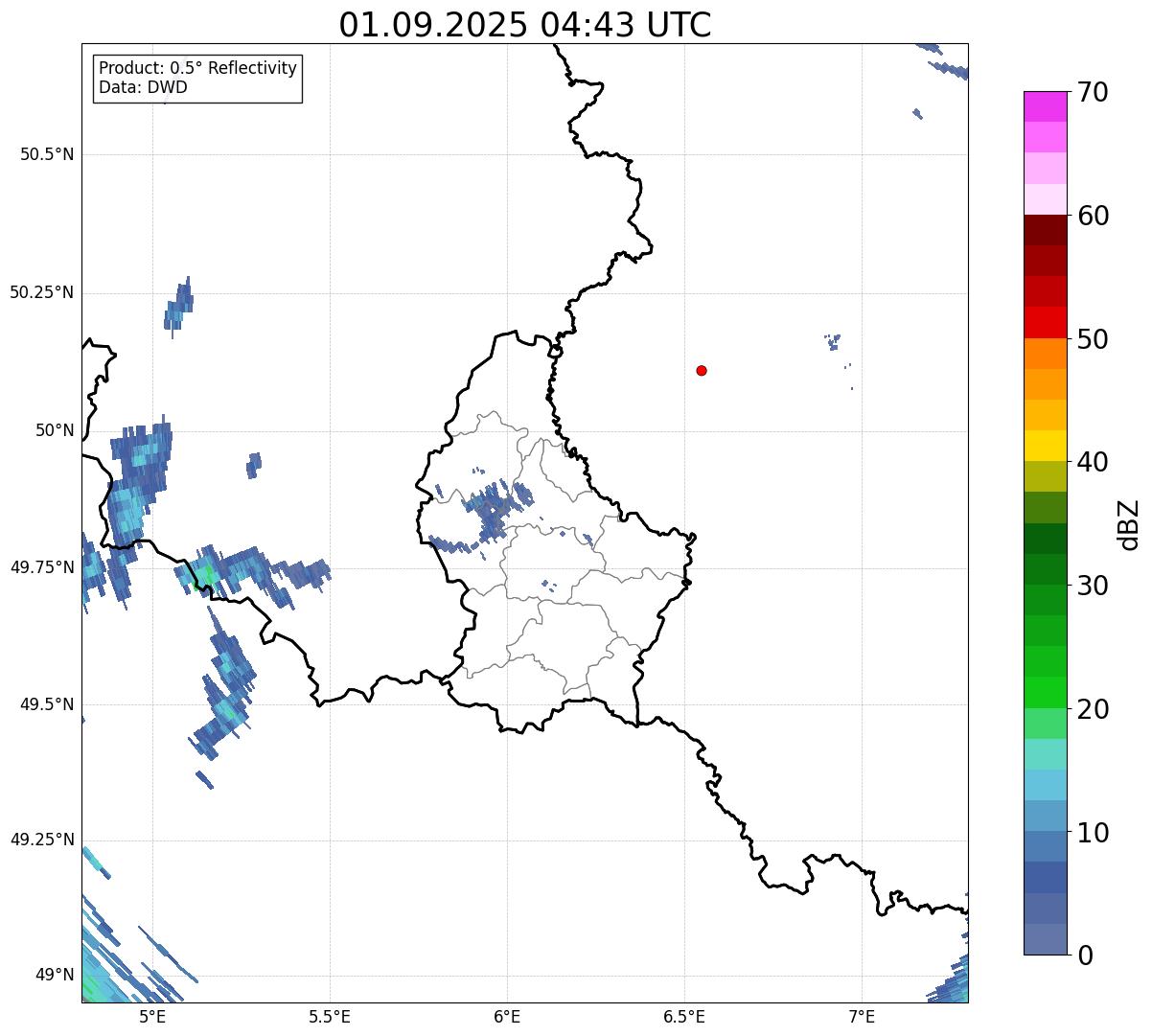Screen dimensions: 1152x1036
Task: Select the 50.5°N latitude label
Action: click(x=47, y=154)
